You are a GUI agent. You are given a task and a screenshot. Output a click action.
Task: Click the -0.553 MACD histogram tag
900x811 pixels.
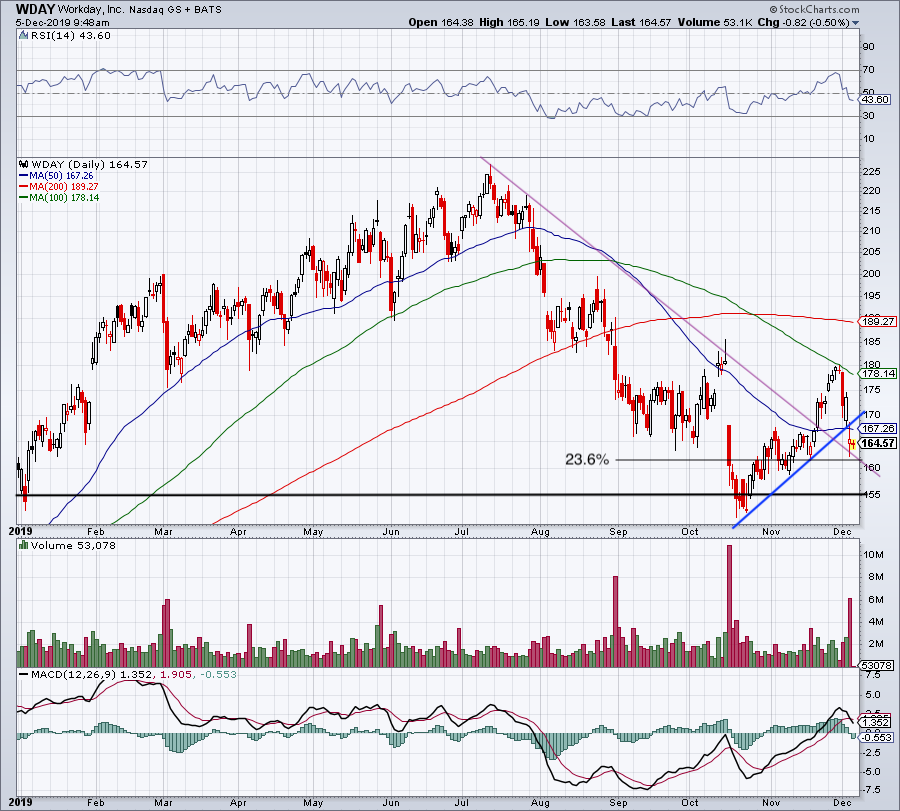pos(876,738)
